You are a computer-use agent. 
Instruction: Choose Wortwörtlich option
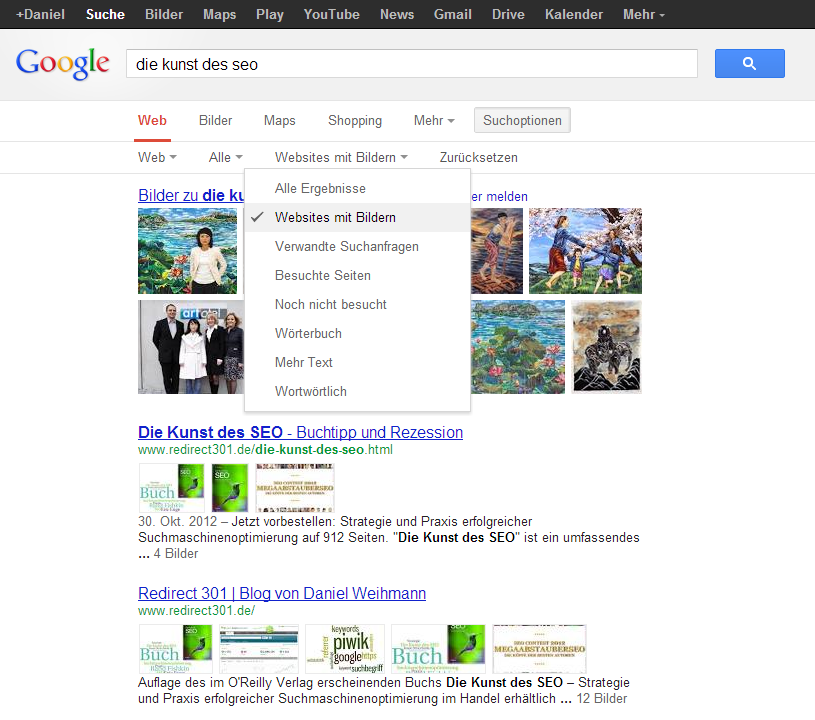pos(358,391)
